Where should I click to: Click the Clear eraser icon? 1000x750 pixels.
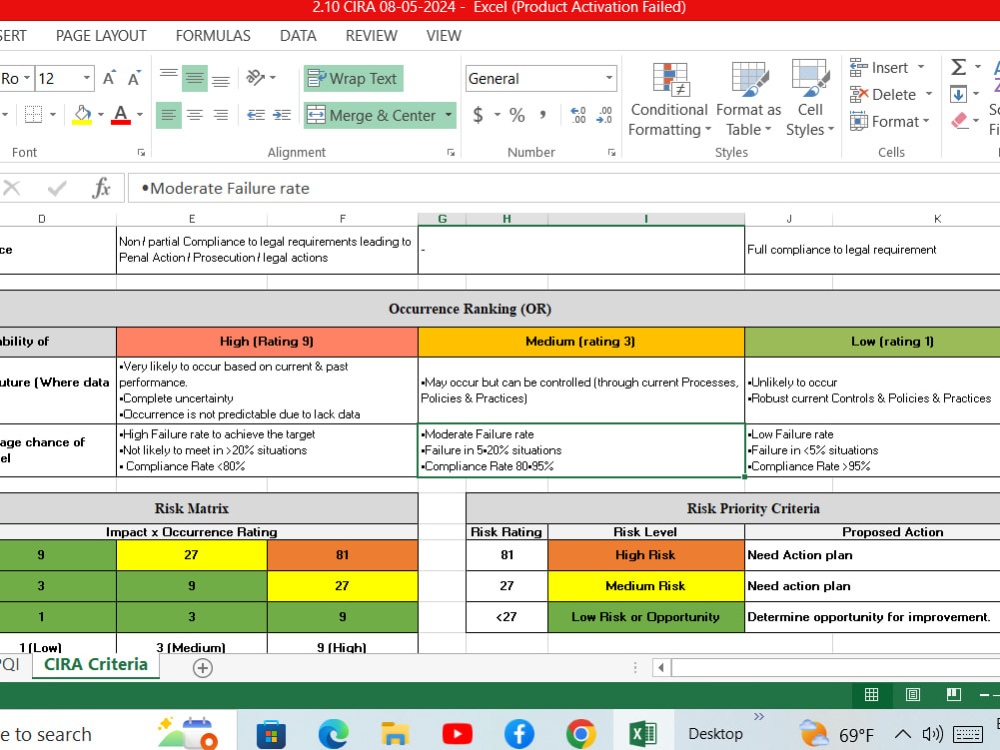click(959, 121)
